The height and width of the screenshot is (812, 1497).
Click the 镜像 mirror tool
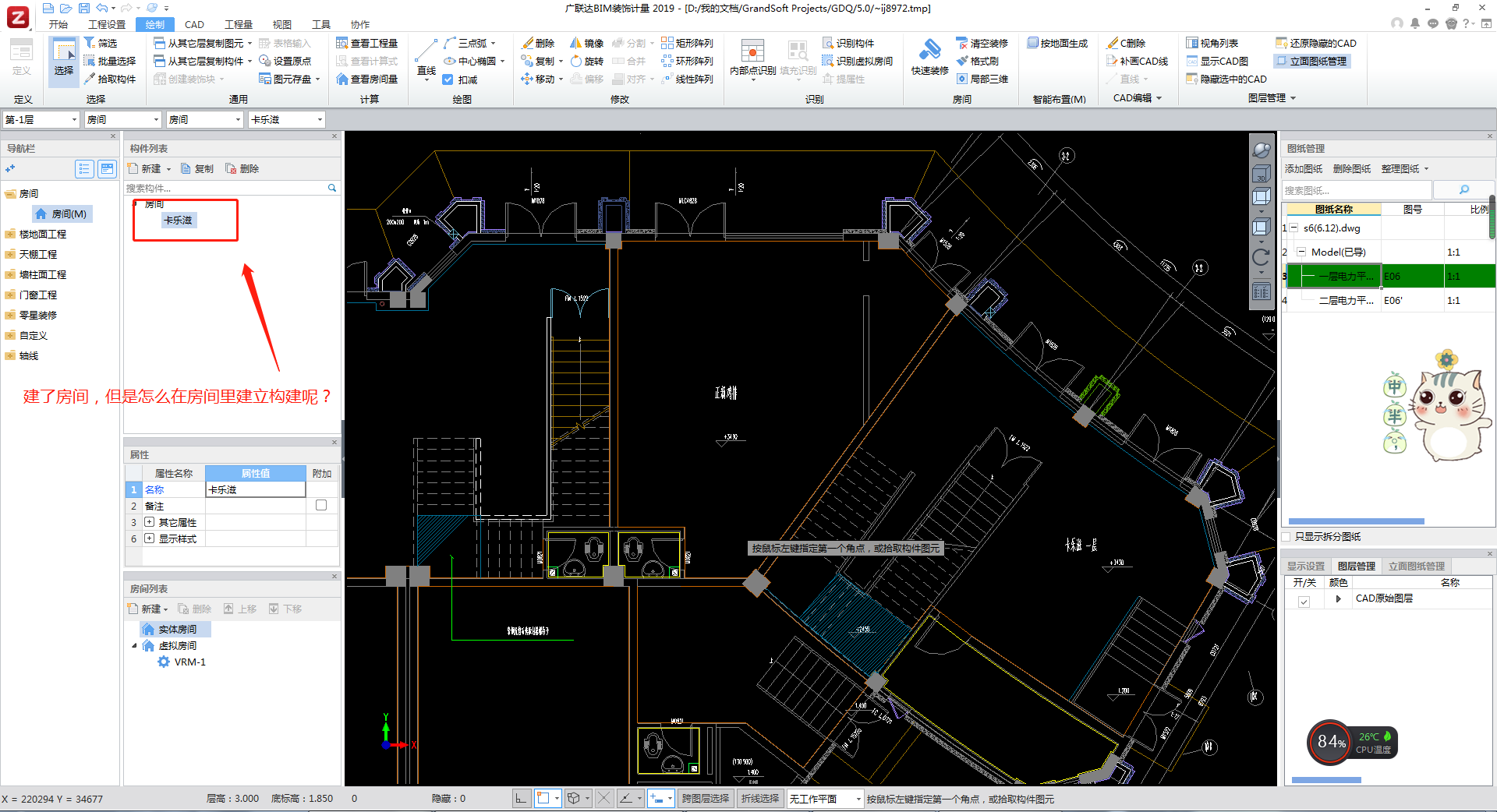pyautogui.click(x=586, y=43)
